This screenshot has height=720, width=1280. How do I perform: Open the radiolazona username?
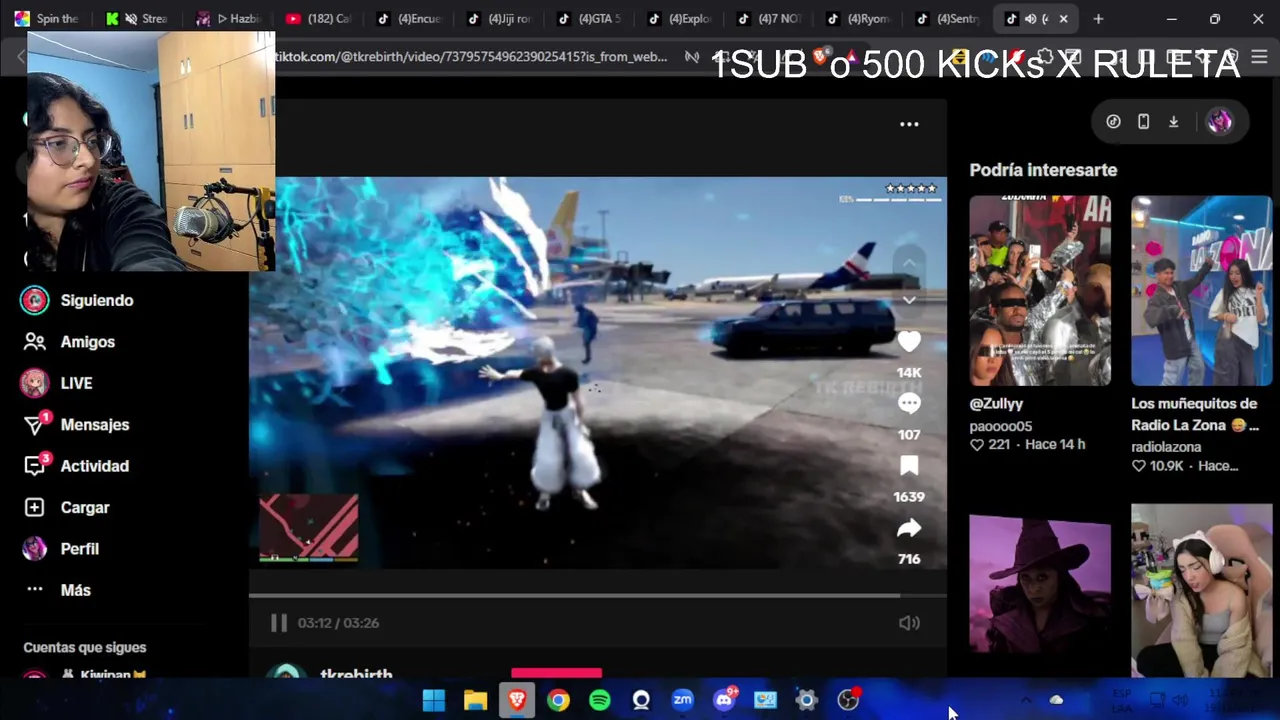point(1166,447)
